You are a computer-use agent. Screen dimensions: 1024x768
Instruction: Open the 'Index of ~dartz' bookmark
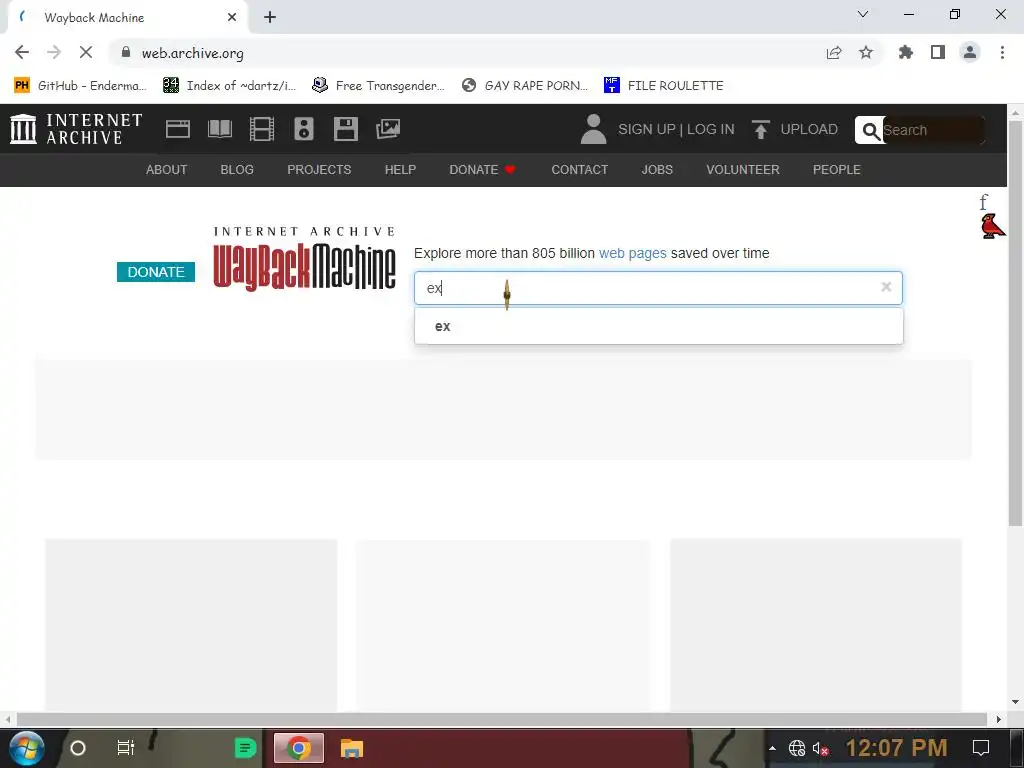coord(230,86)
